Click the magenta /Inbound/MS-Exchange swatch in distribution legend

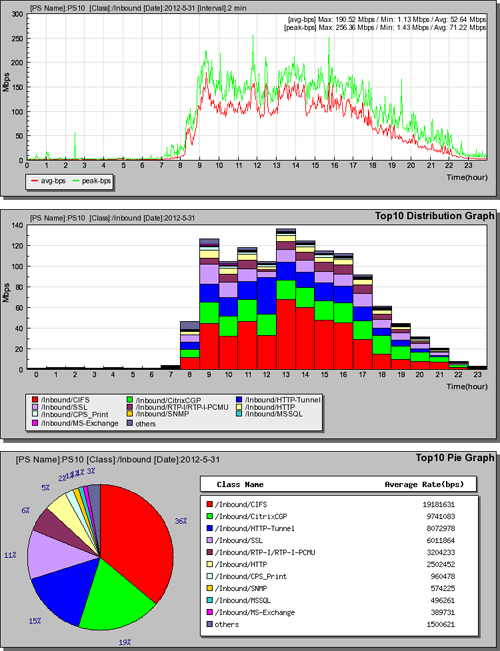pos(35,423)
